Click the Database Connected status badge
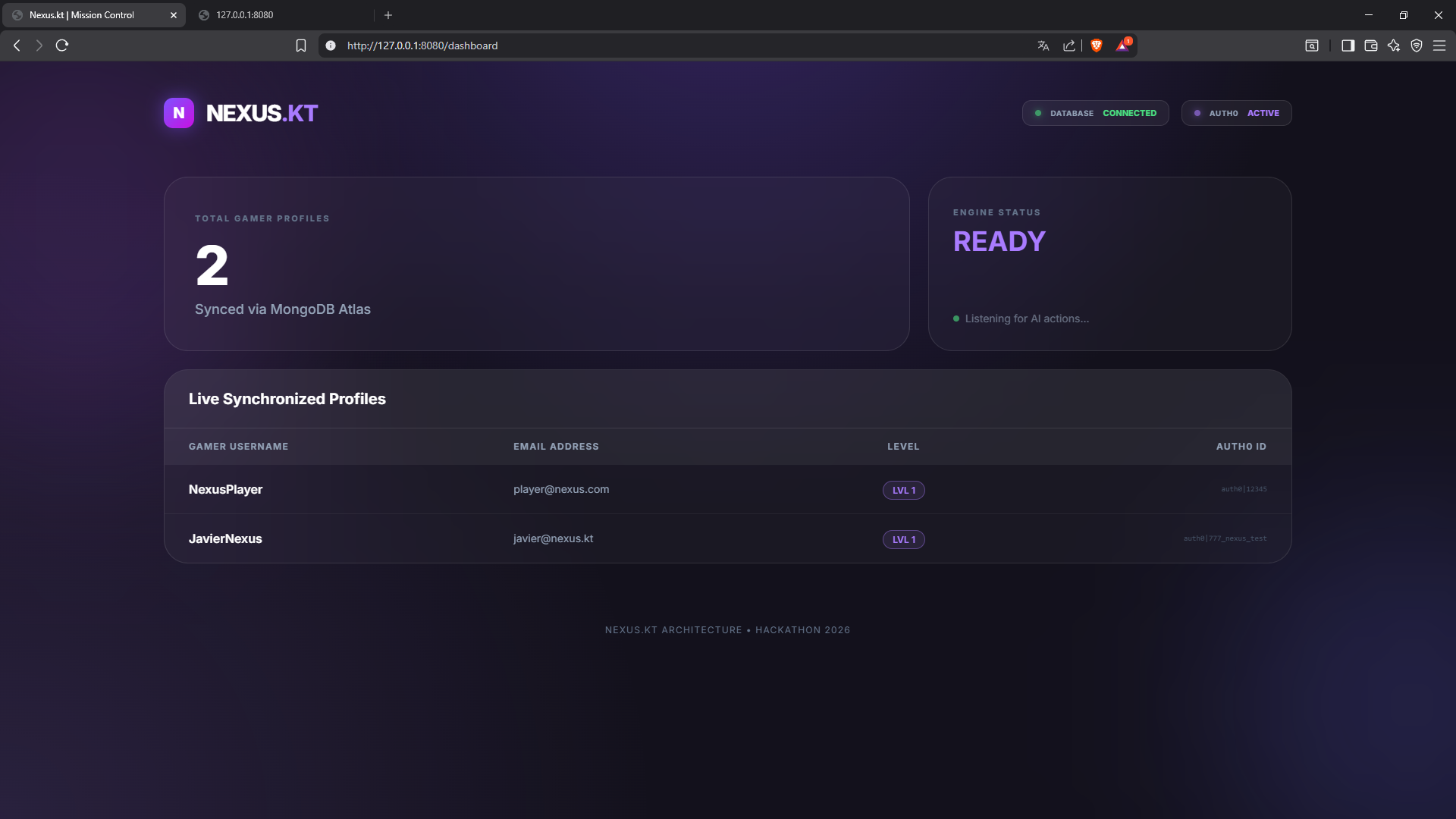 pyautogui.click(x=1095, y=113)
